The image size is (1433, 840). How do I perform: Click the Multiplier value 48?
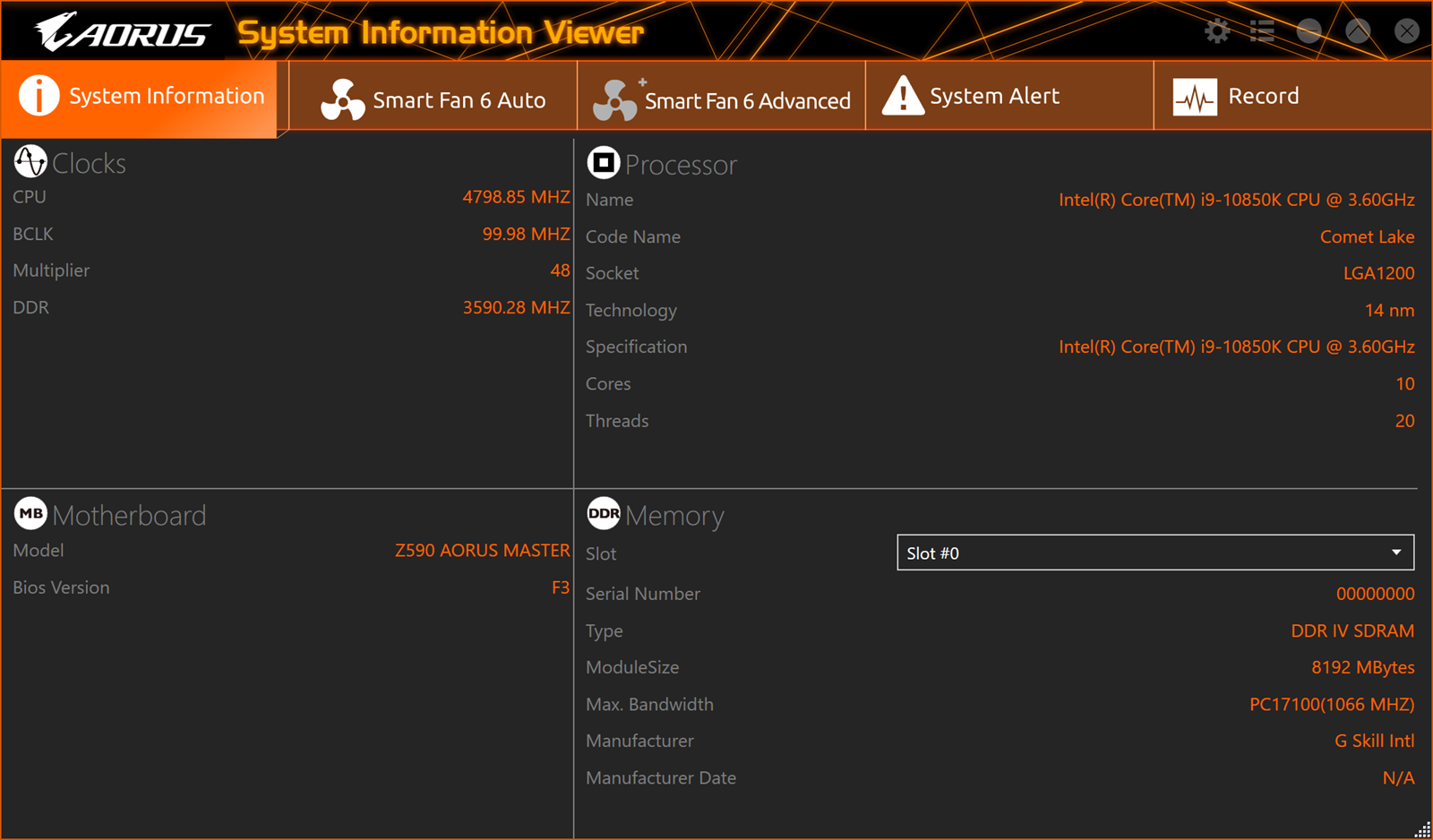(x=560, y=270)
